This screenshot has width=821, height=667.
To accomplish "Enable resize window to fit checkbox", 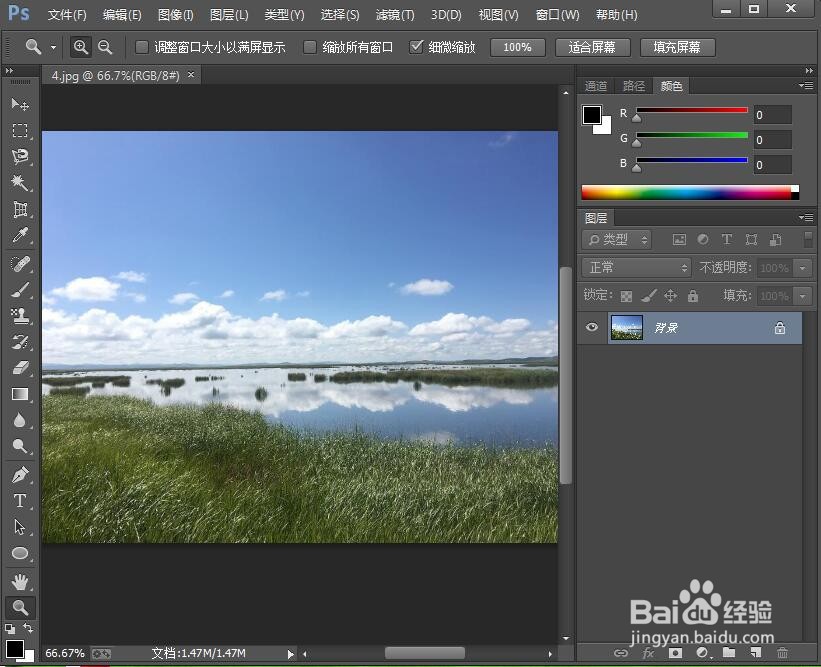I will pyautogui.click(x=141, y=47).
